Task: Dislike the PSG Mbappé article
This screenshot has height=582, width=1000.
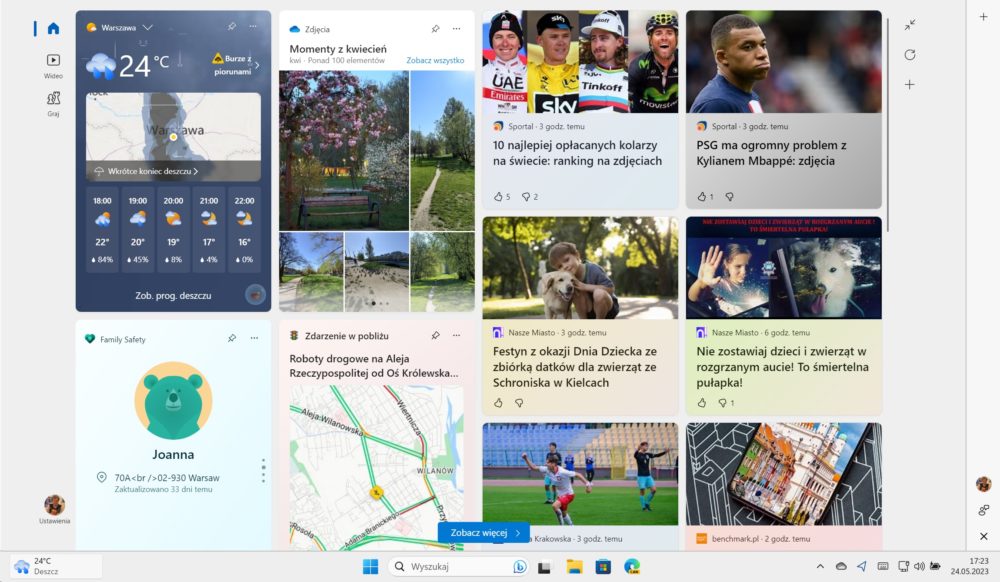Action: click(730, 196)
